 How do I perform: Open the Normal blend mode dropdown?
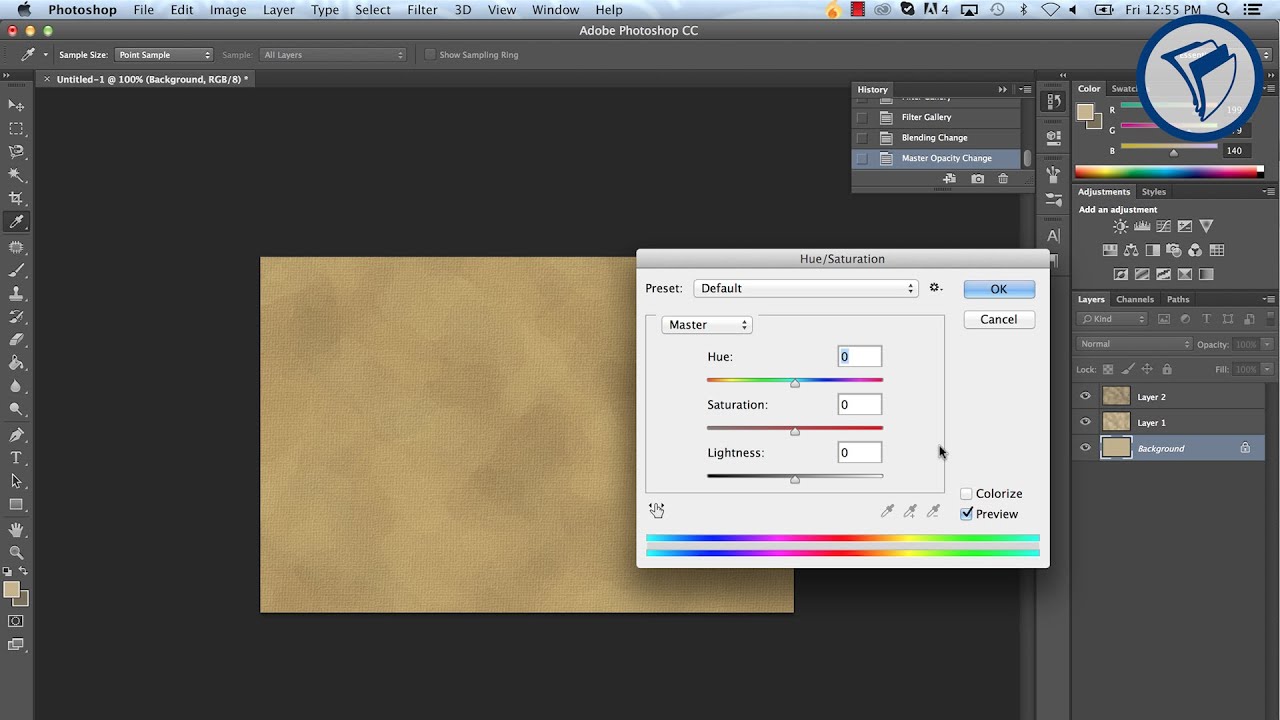tap(1135, 344)
